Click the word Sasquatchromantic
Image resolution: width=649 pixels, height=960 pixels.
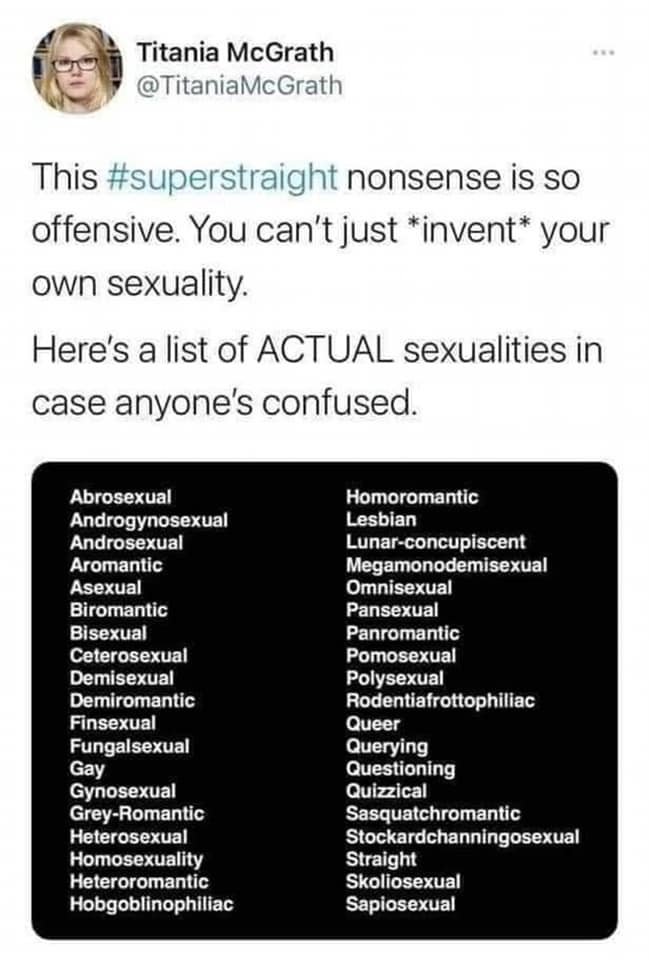pos(433,813)
